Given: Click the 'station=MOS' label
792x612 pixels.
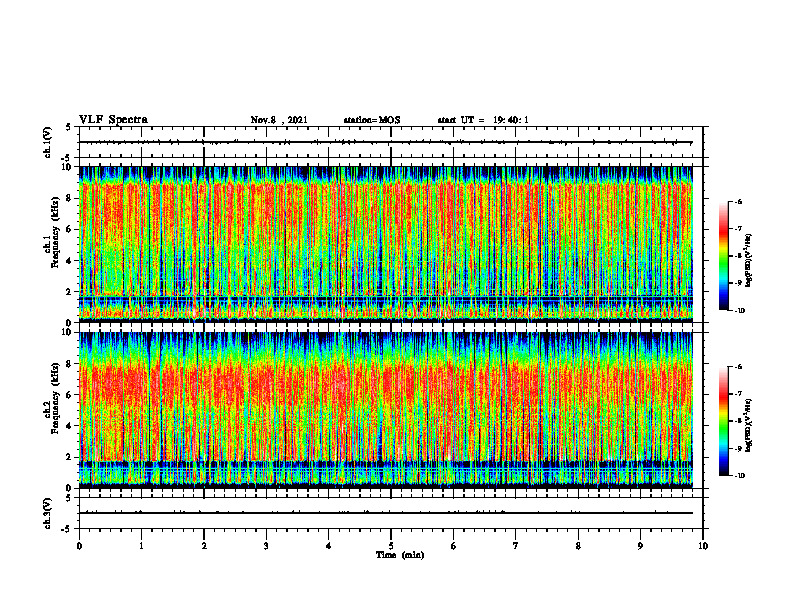Looking at the screenshot, I should (372, 120).
